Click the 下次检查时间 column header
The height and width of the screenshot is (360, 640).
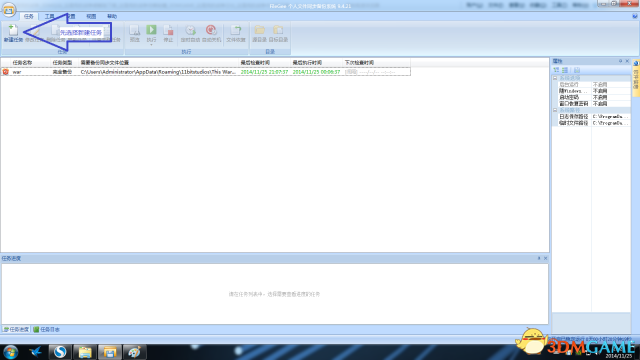360,62
